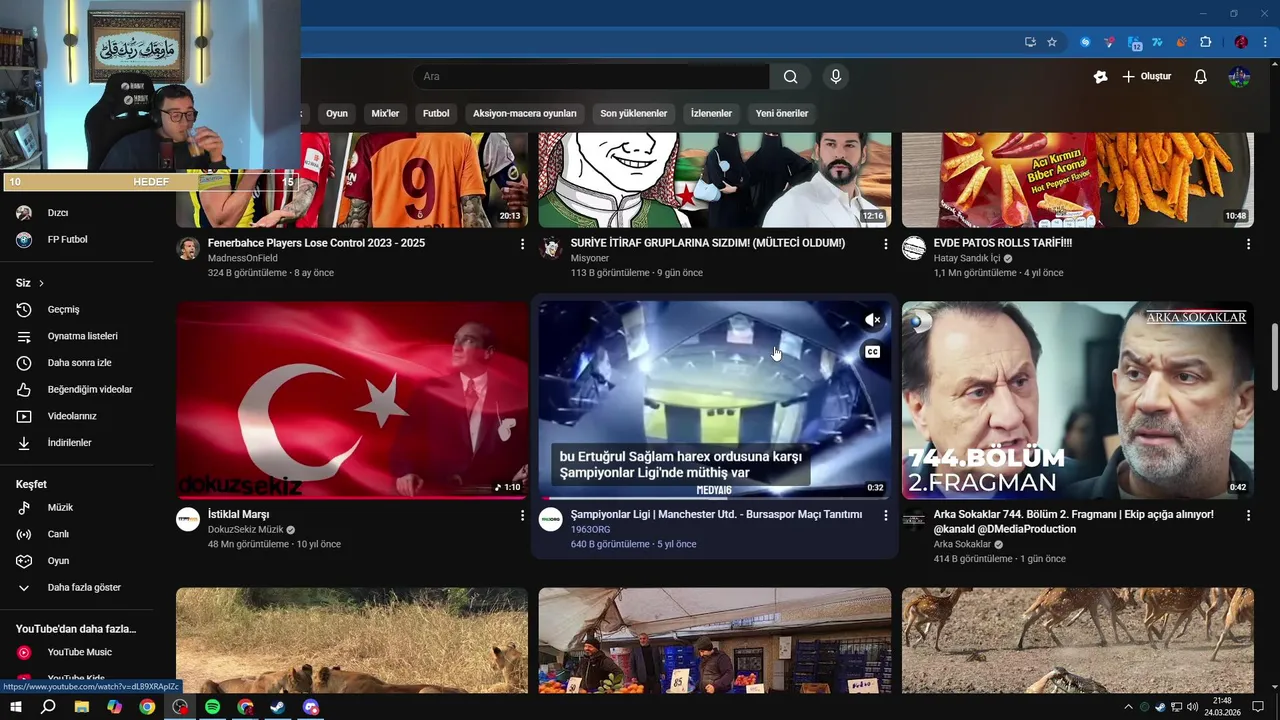The image size is (1280, 720).
Task: Open options for Arka Sokaklar video
Action: 1248,515
